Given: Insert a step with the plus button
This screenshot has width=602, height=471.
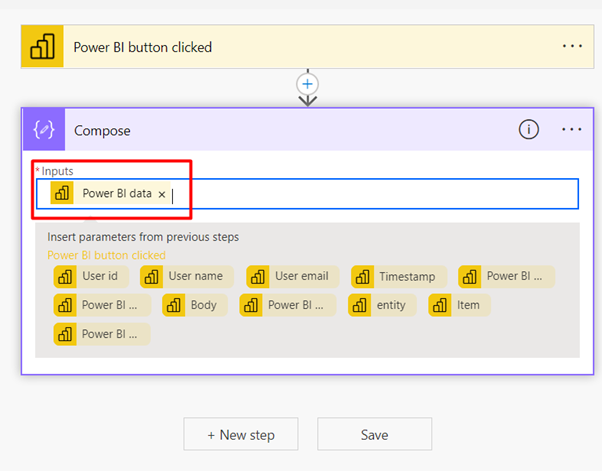Looking at the screenshot, I should pos(308,84).
